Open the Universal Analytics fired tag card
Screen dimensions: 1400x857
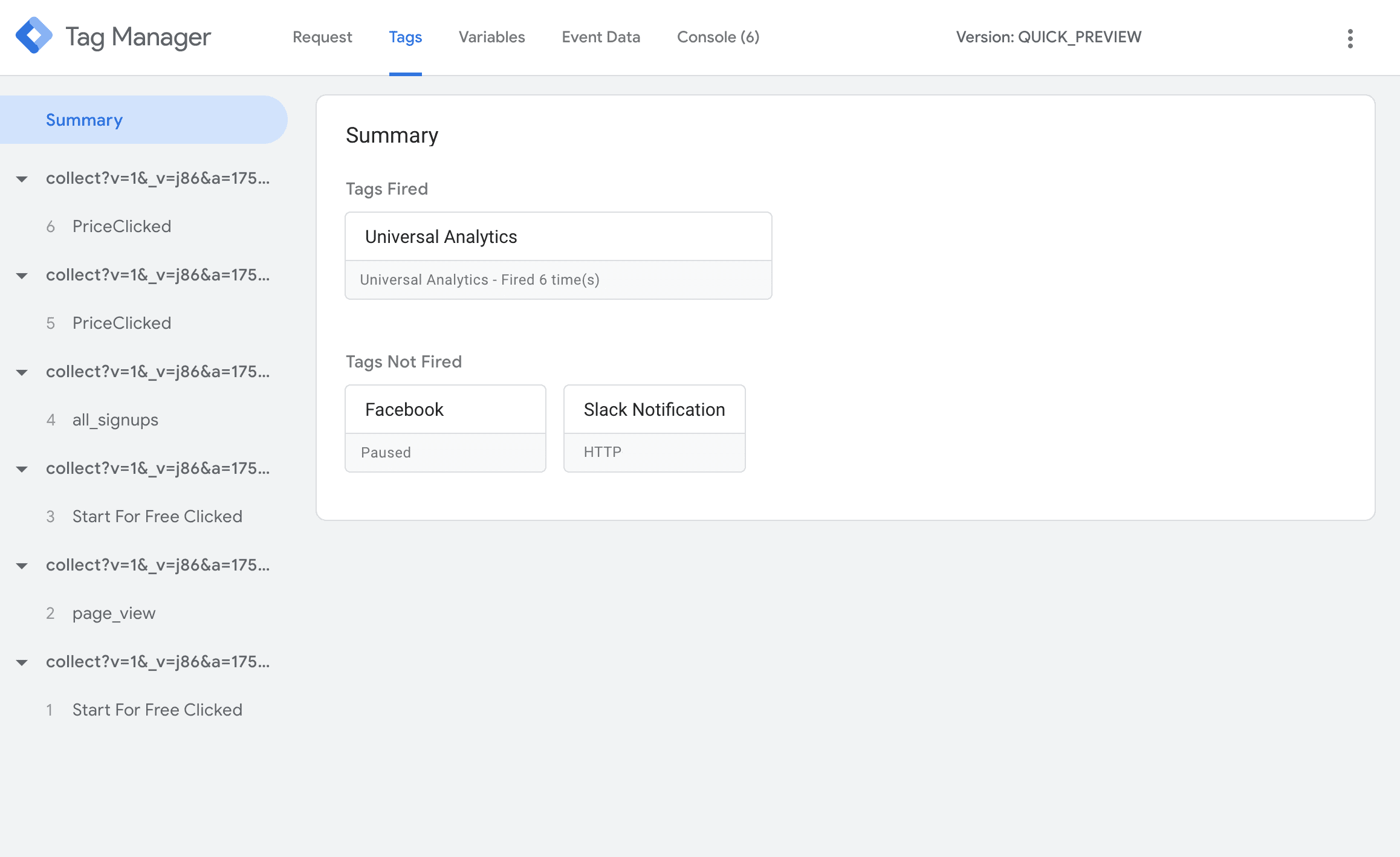tap(558, 256)
